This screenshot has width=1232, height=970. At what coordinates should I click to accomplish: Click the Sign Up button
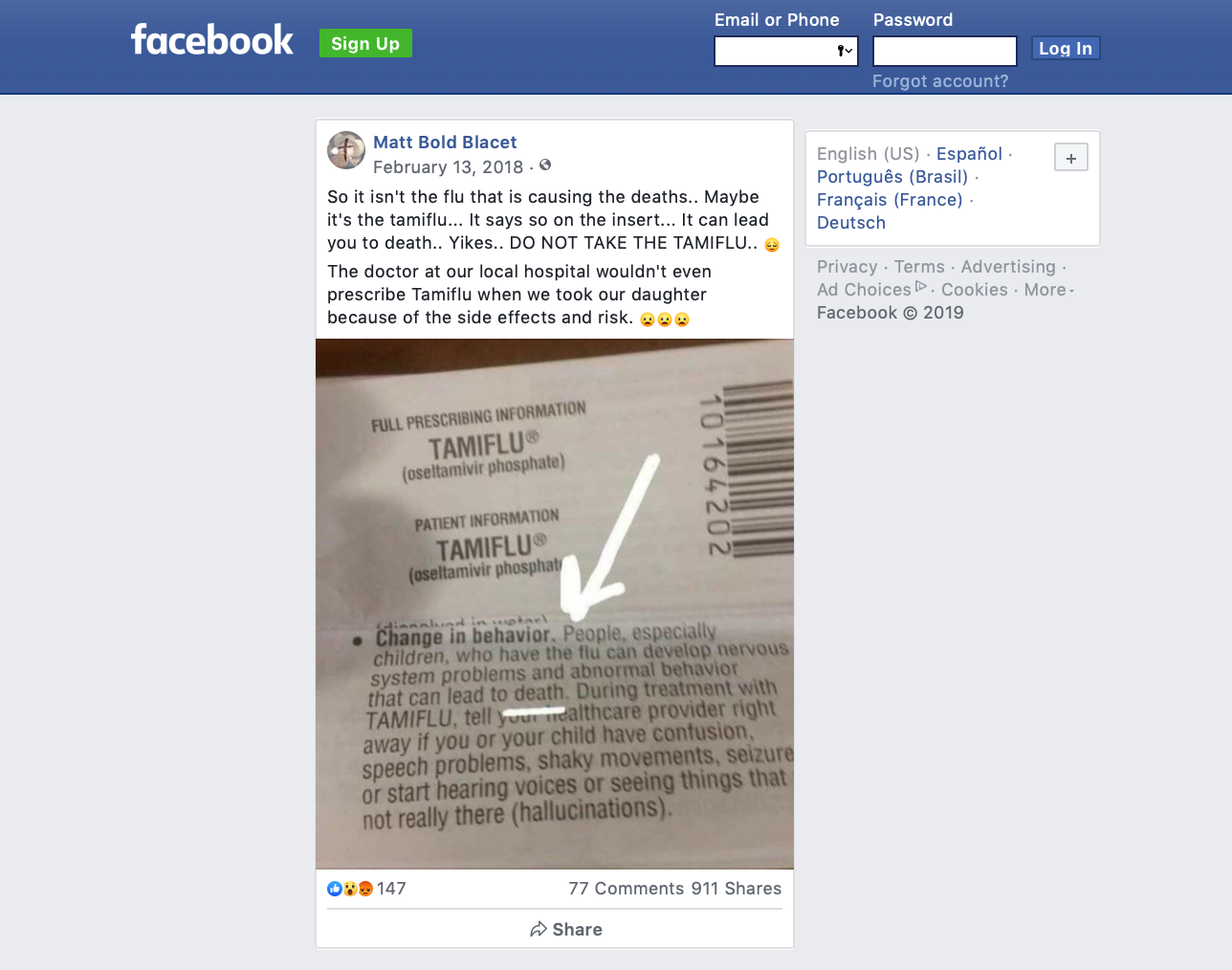(x=365, y=43)
